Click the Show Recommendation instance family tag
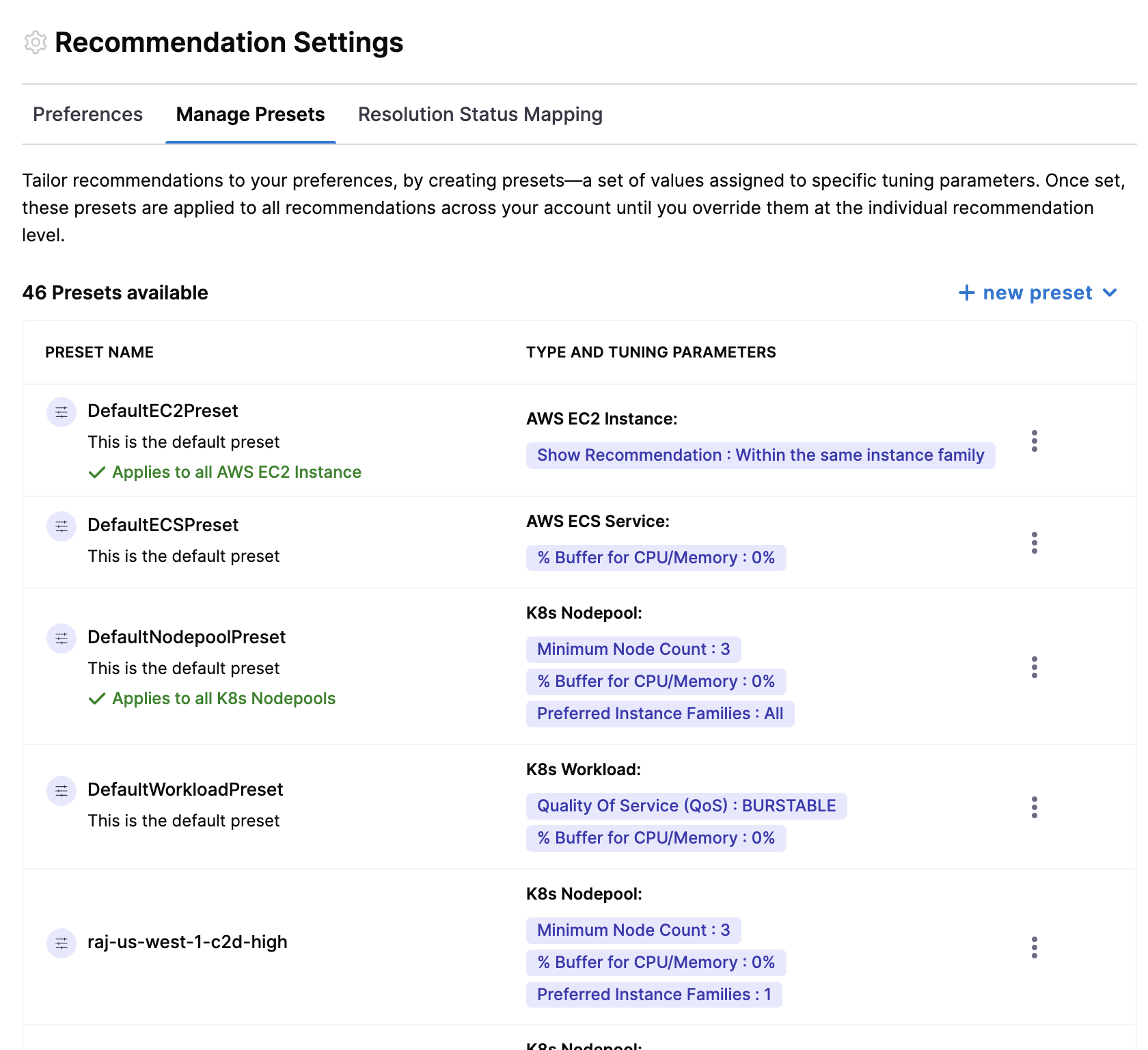The height and width of the screenshot is (1050, 1148). point(760,455)
